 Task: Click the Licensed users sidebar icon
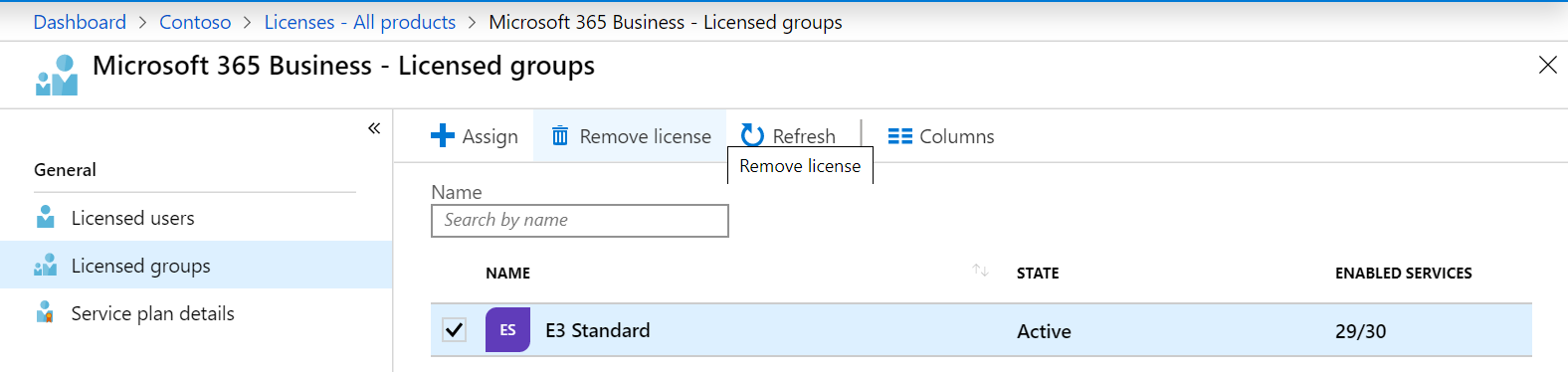click(x=45, y=217)
